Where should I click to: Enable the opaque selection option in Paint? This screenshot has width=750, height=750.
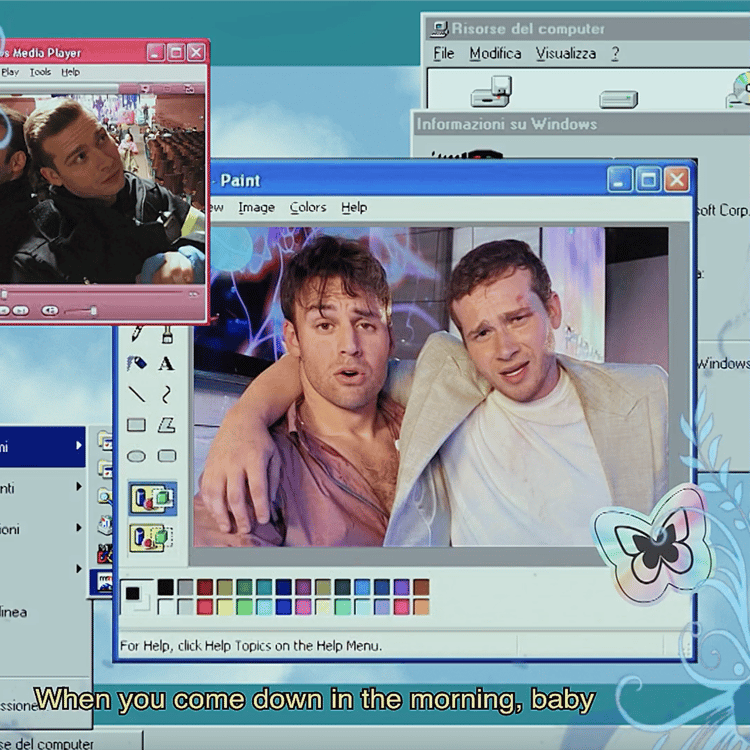coord(152,498)
